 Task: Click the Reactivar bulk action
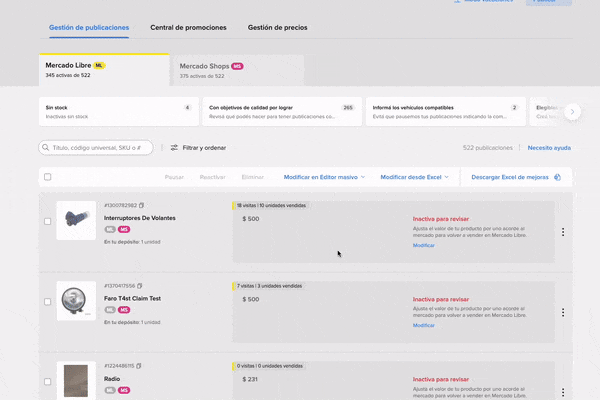click(x=212, y=177)
